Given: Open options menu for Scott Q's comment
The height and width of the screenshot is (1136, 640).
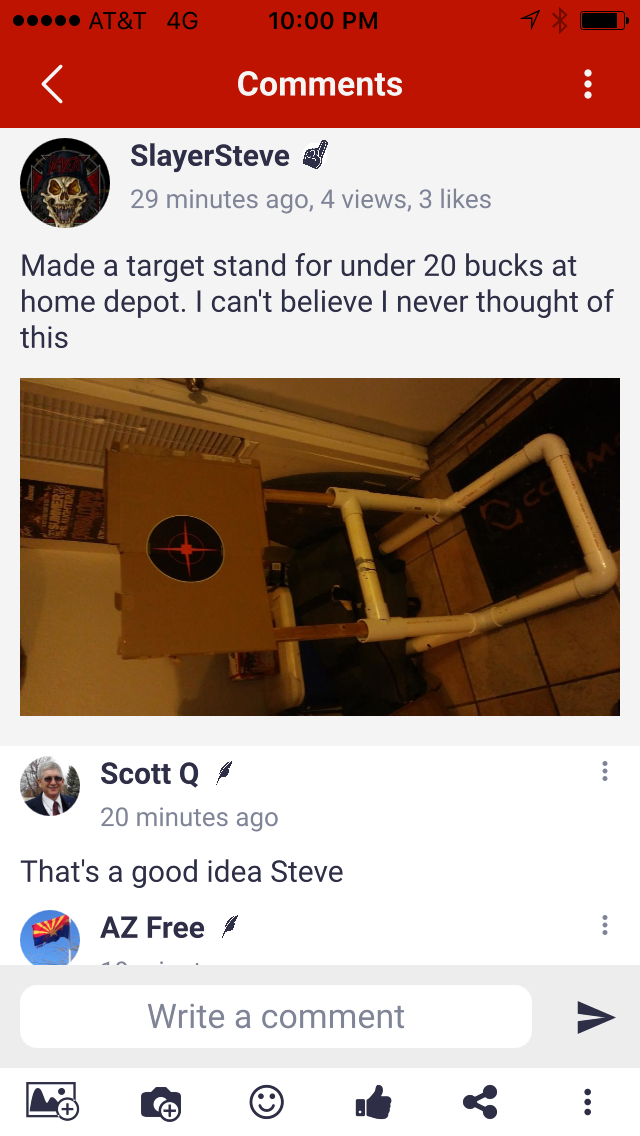Looking at the screenshot, I should [604, 771].
